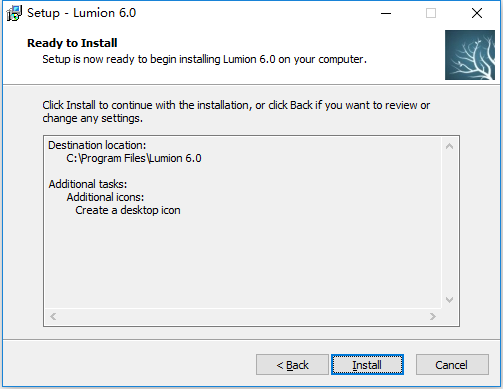Click the setup installer icon in title bar

(x=14, y=13)
